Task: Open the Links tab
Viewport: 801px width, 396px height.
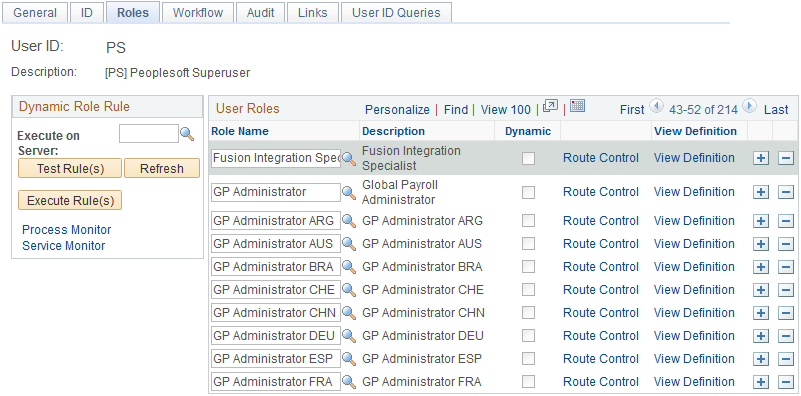Action: (313, 13)
